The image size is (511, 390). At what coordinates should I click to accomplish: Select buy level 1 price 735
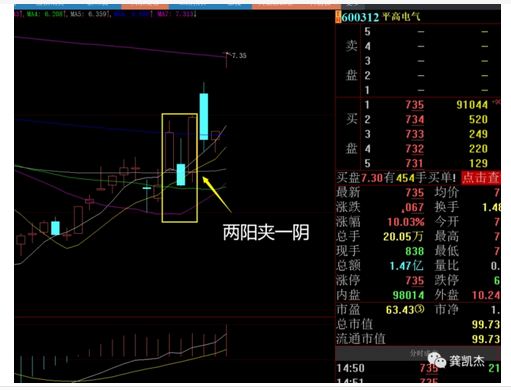tap(414, 105)
